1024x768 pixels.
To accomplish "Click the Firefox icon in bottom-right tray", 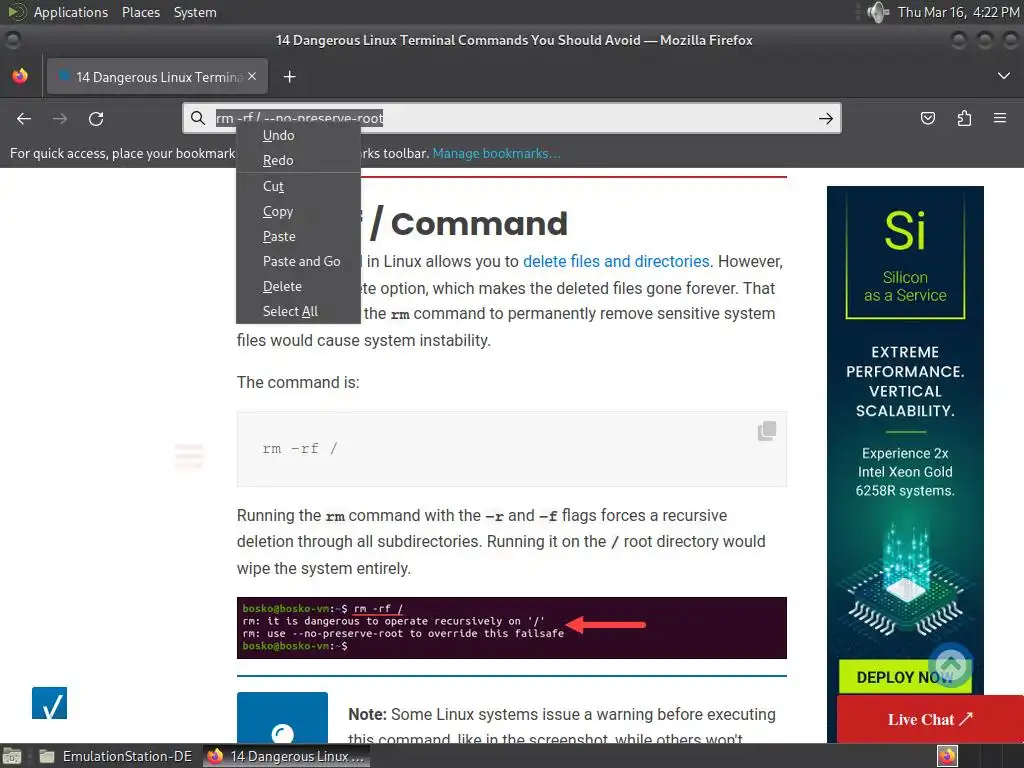I will [947, 756].
